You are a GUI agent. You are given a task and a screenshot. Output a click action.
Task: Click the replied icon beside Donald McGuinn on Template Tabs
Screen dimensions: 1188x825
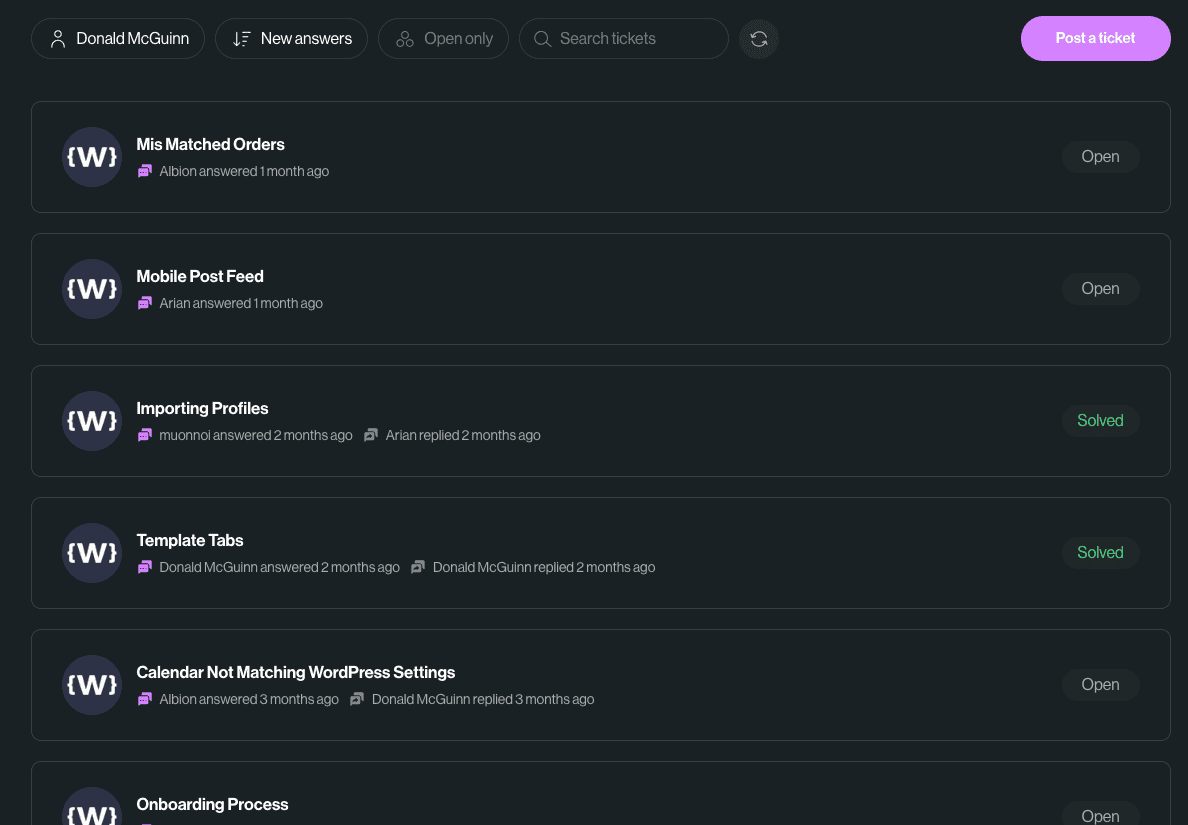[x=418, y=567]
